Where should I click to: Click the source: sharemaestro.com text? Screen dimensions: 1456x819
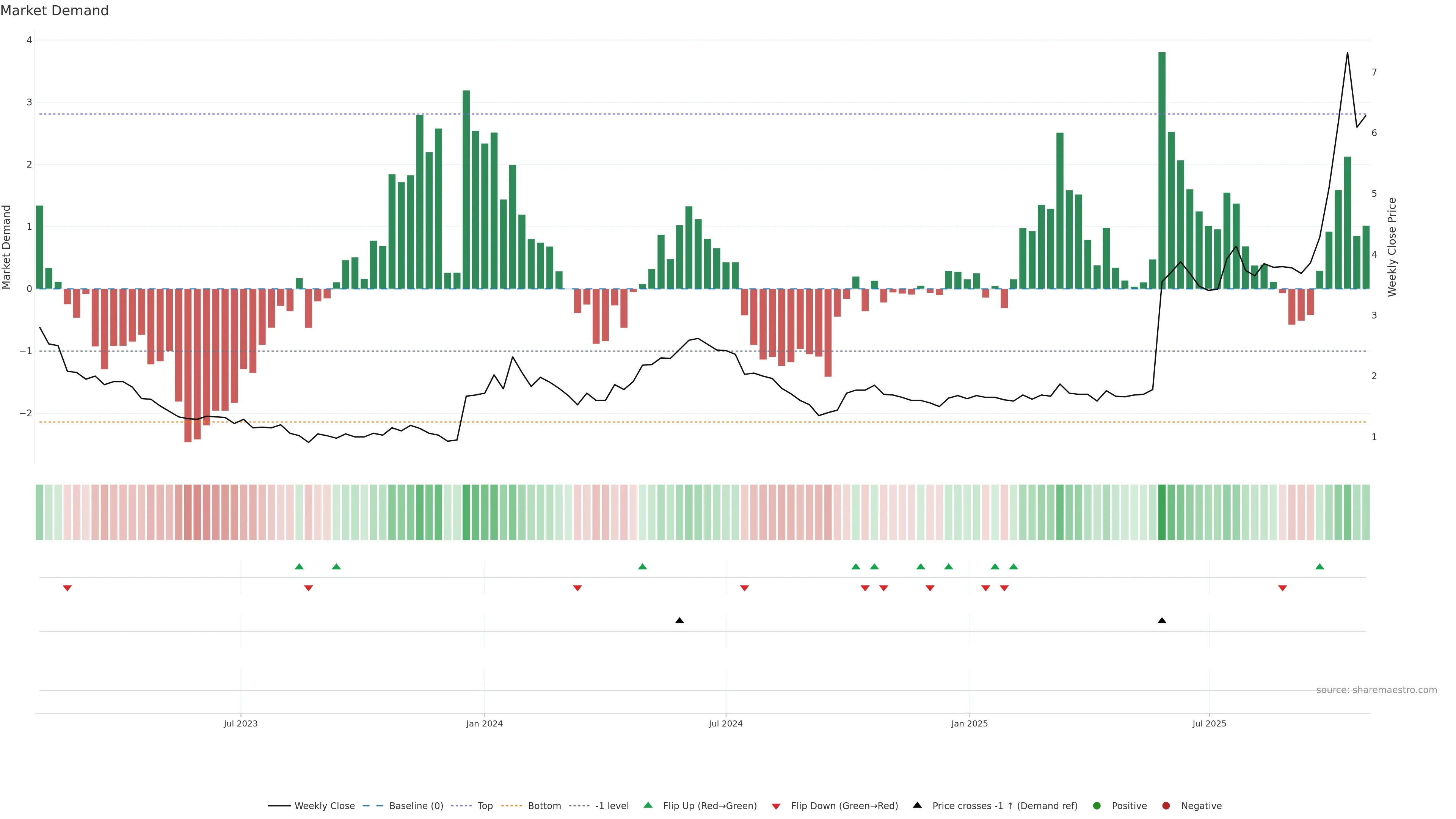pos(1376,690)
